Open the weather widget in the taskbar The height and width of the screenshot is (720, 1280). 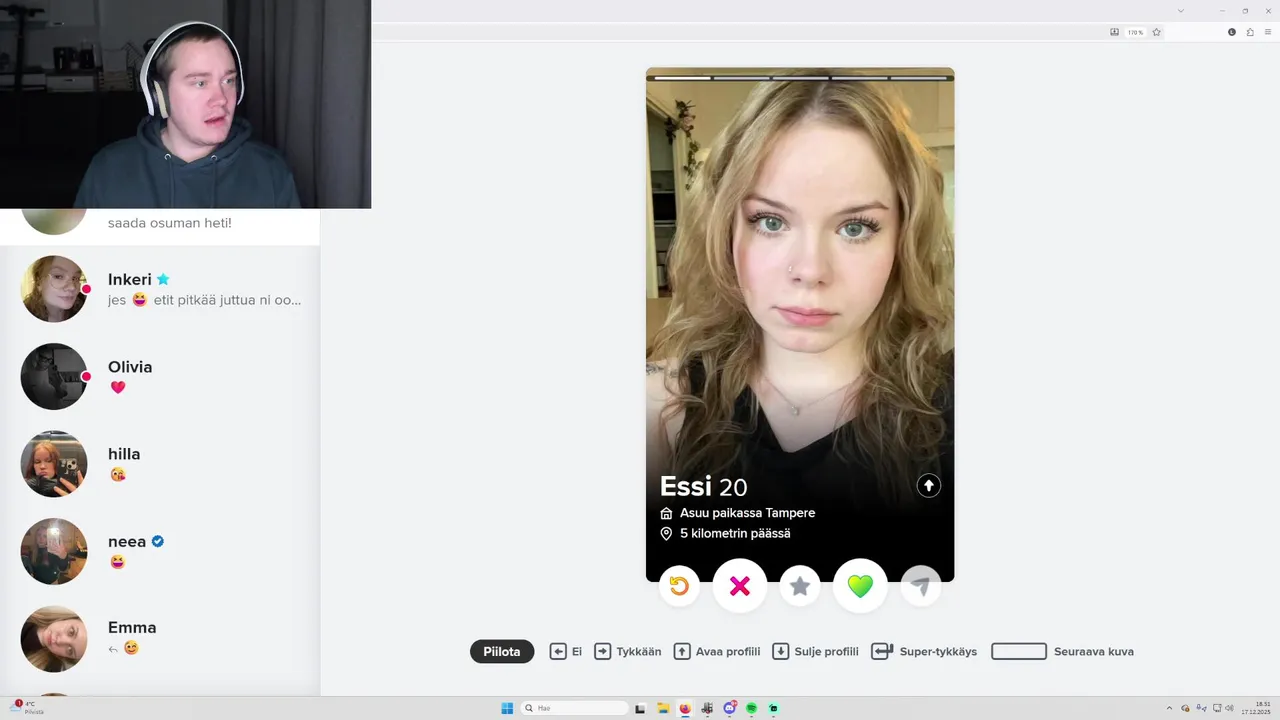[26, 708]
